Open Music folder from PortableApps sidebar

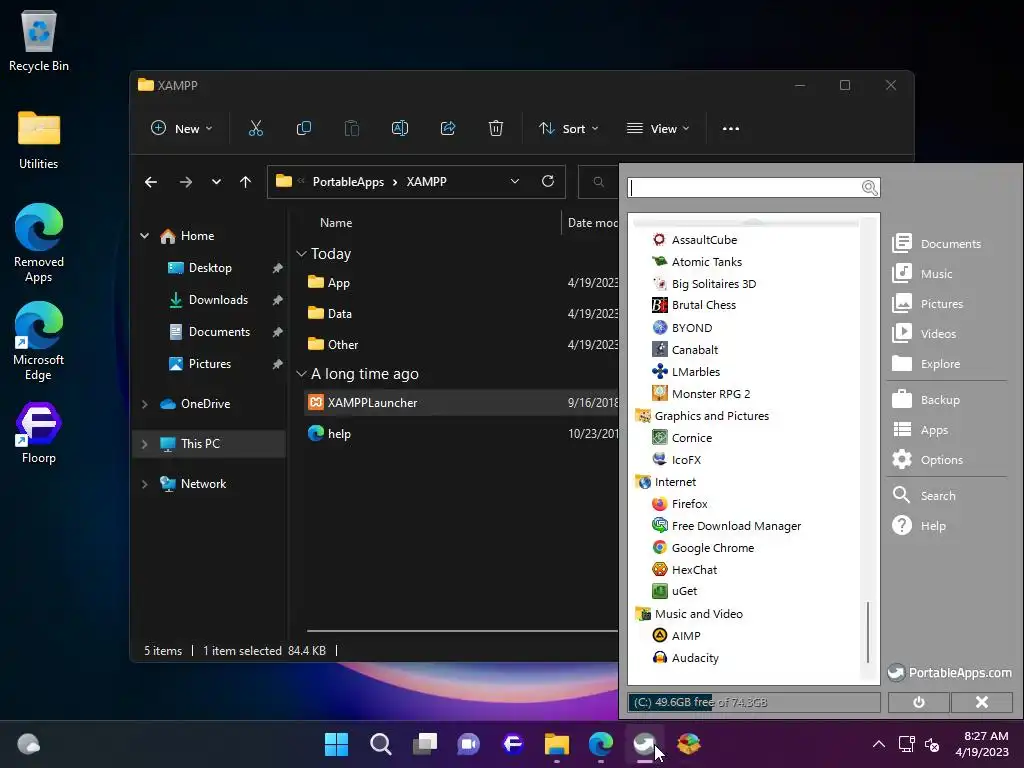click(x=922, y=274)
